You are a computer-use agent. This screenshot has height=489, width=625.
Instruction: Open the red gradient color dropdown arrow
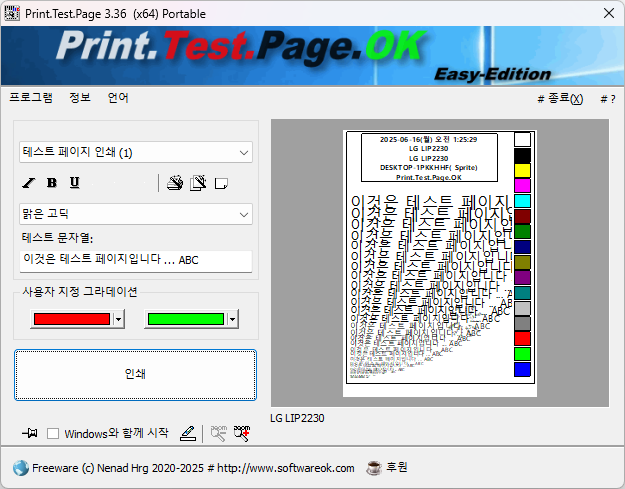119,319
